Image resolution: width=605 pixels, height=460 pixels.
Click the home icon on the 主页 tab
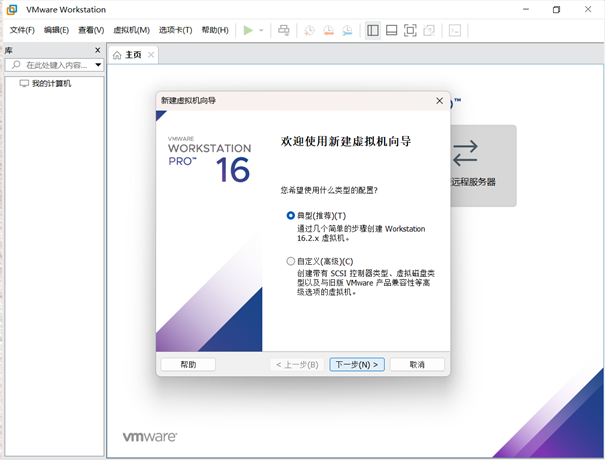point(117,55)
